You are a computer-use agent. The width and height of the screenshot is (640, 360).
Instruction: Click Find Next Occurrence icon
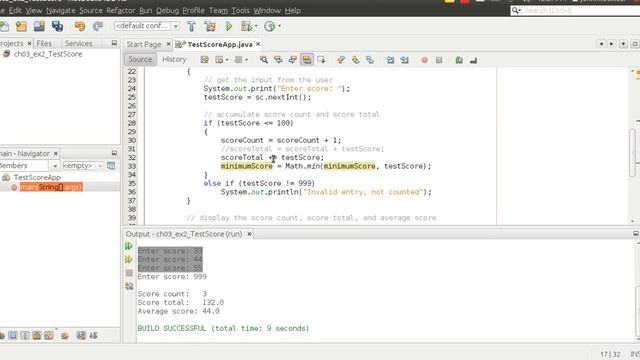click(x=293, y=60)
